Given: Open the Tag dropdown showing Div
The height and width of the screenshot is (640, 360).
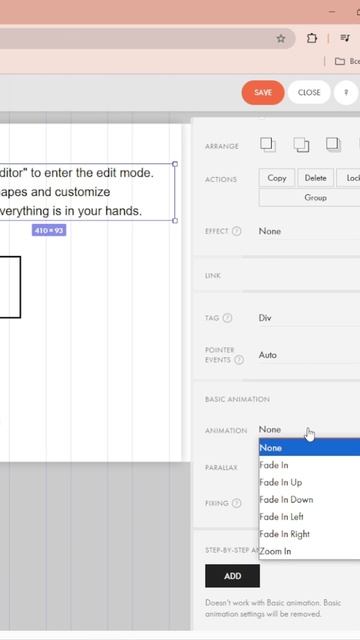Looking at the screenshot, I should click(309, 318).
